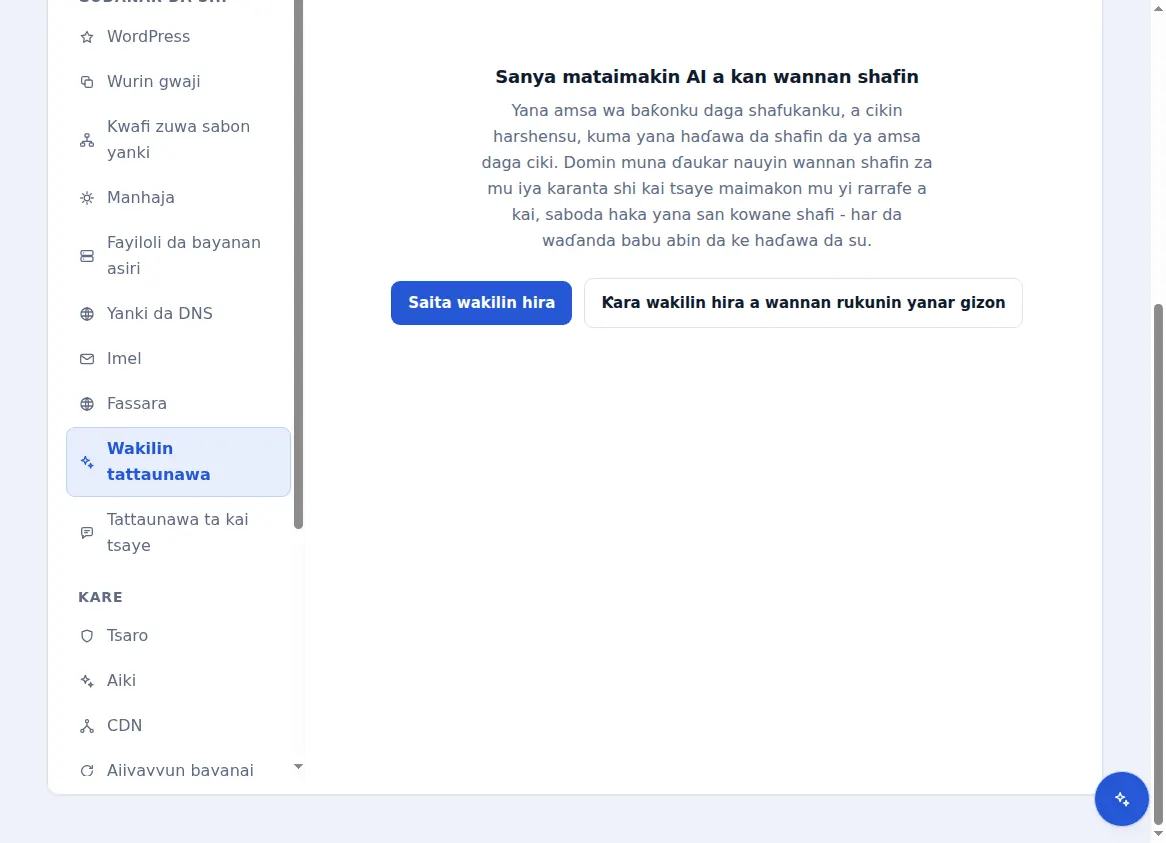The image size is (1166, 843).
Task: Open the Manhaja settings icon
Action: coord(87,198)
